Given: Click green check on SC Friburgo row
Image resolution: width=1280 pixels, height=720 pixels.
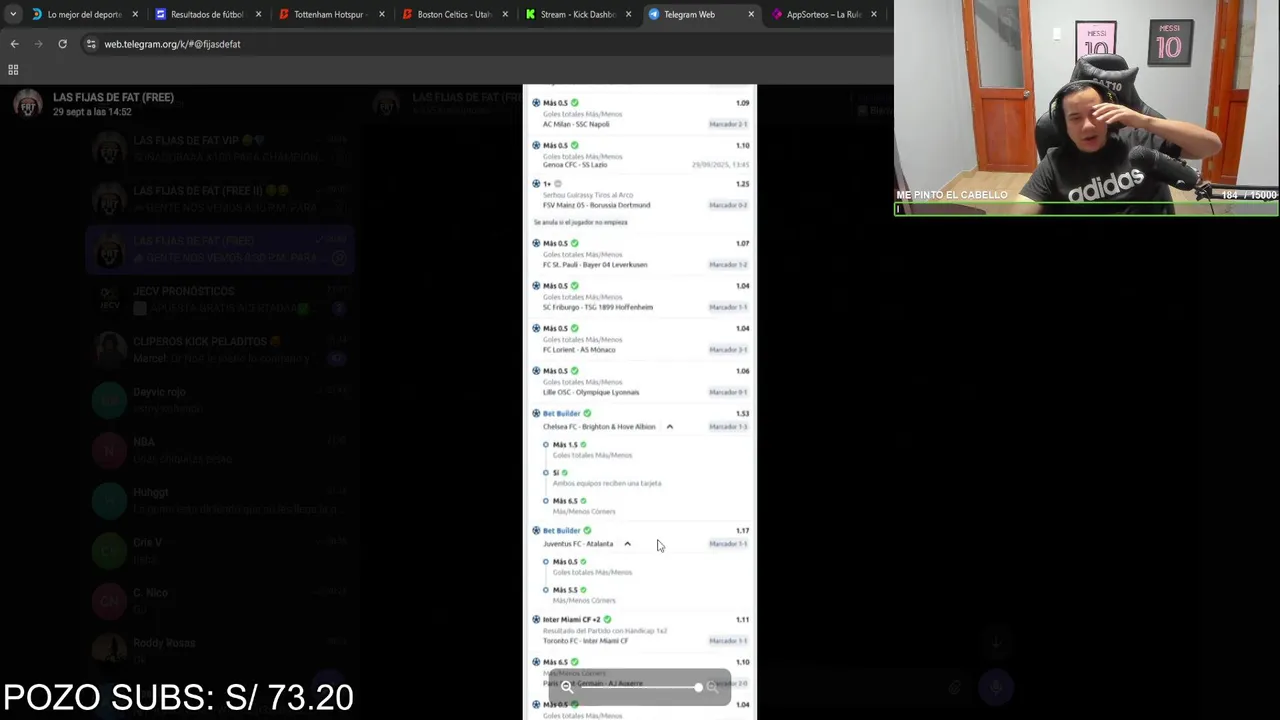Looking at the screenshot, I should (x=574, y=286).
